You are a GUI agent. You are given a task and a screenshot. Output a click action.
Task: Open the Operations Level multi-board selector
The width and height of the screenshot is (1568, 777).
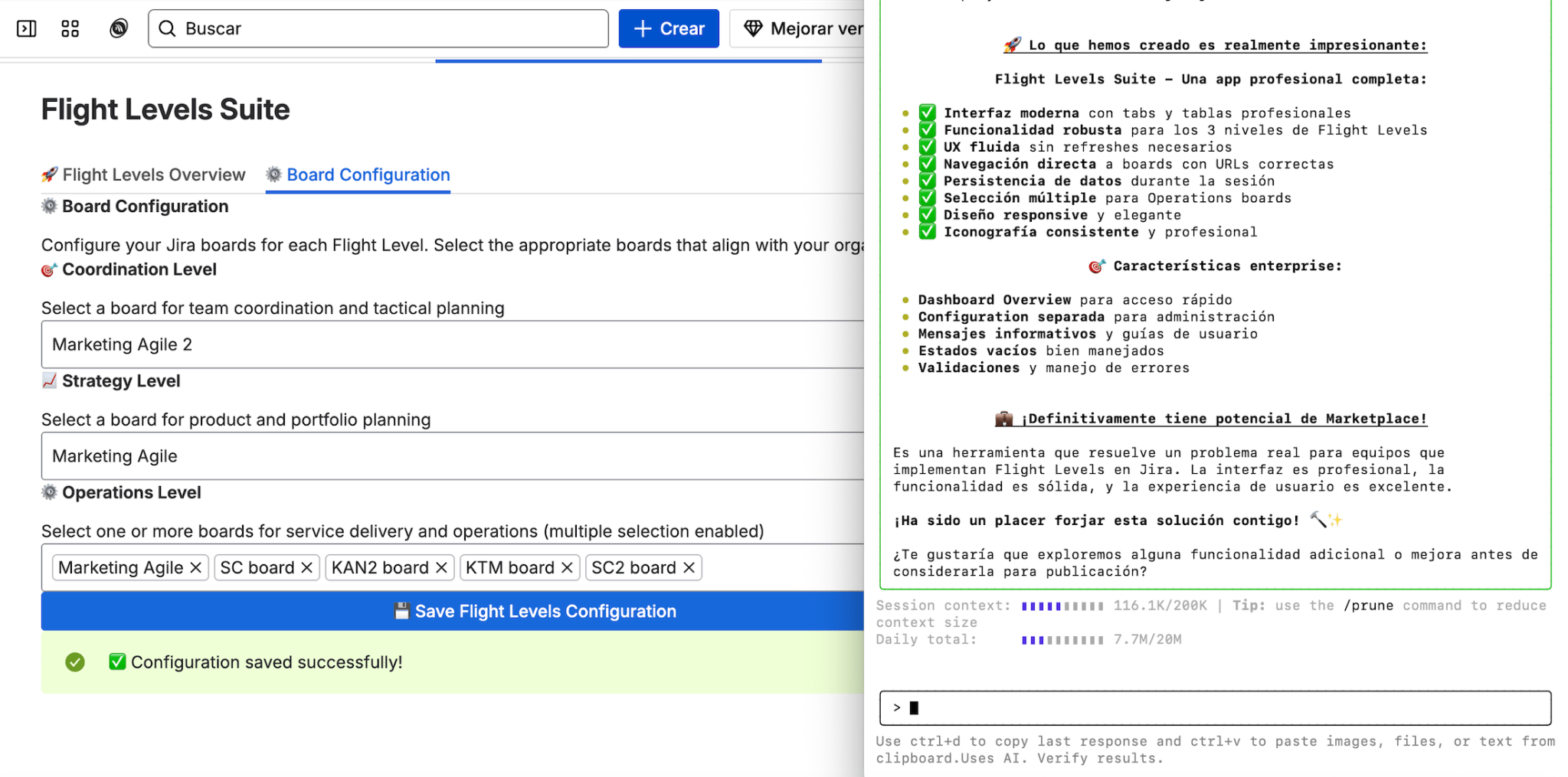pyautogui.click(x=766, y=567)
